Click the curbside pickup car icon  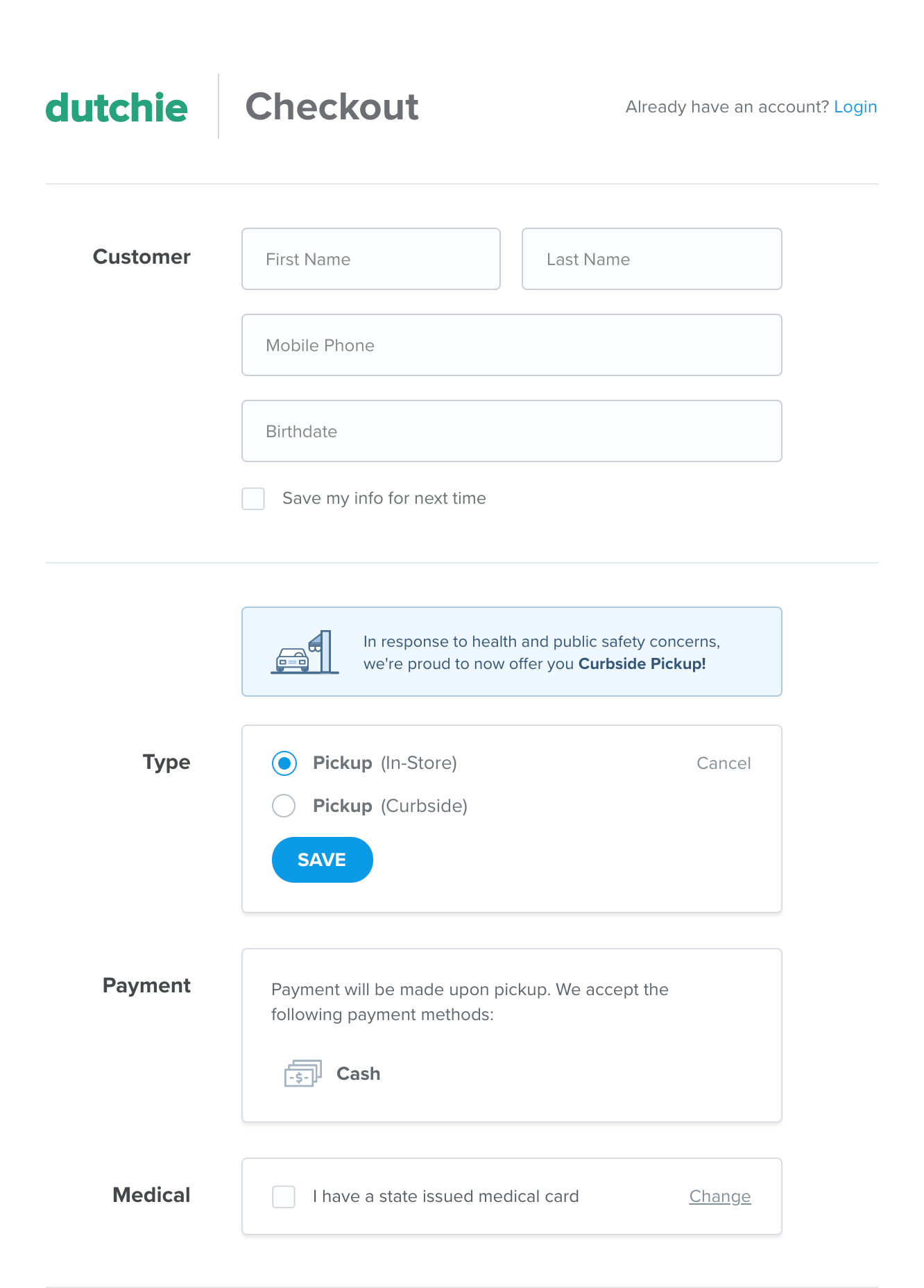tap(304, 653)
